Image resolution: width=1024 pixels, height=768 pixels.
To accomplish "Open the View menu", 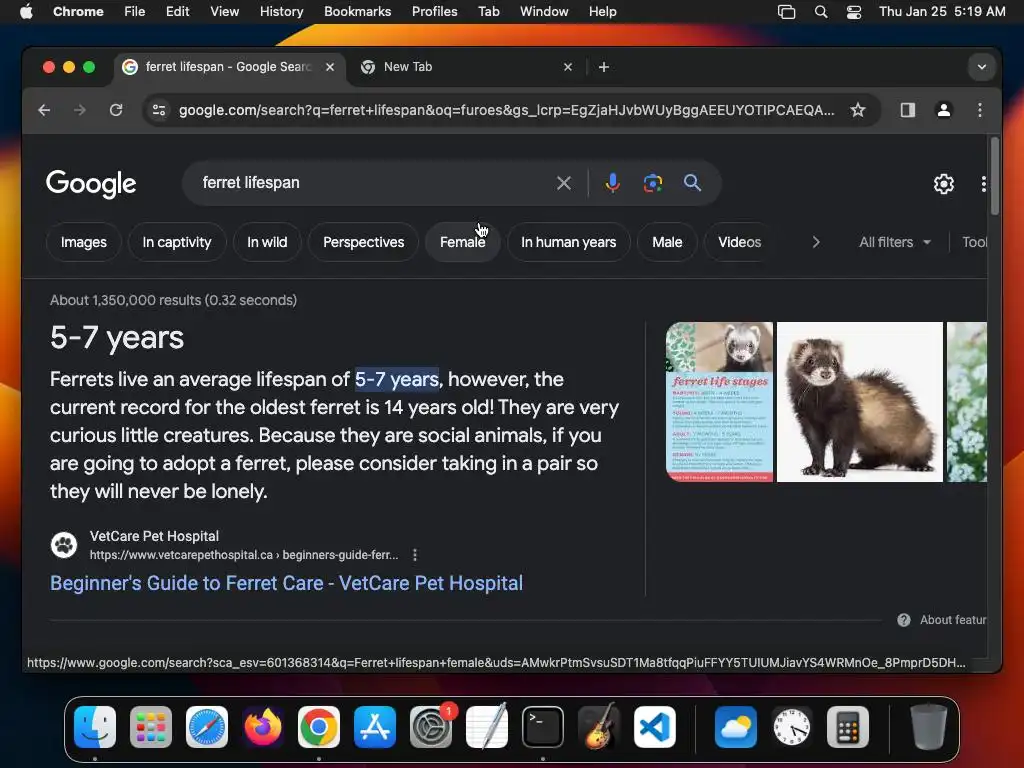I will click(x=224, y=12).
